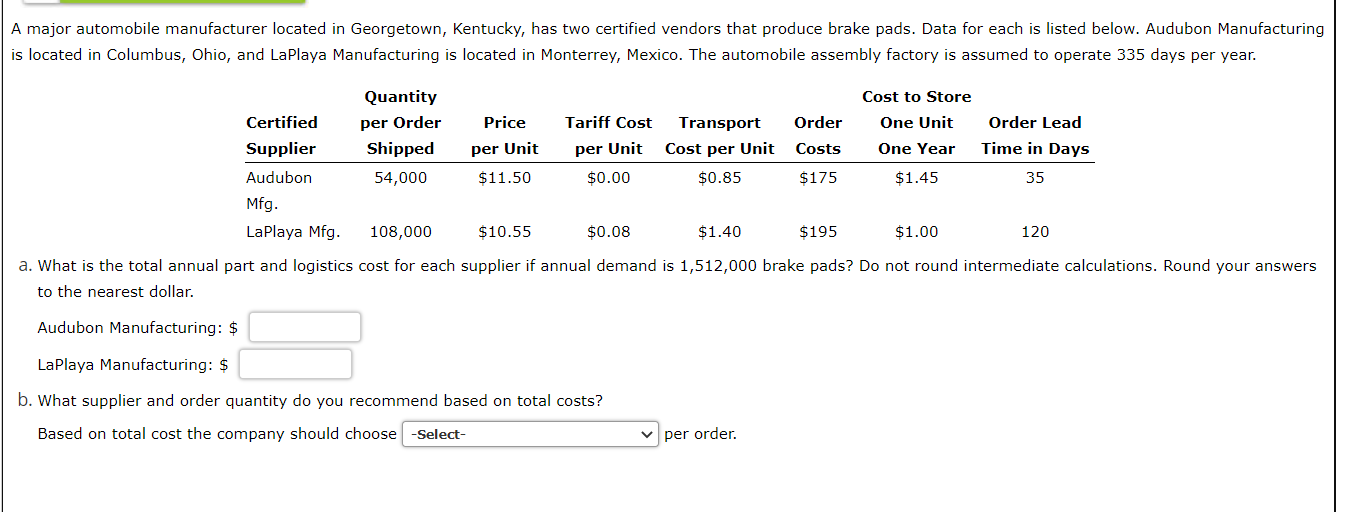Select the Order Costs column header
1345x512 pixels.
818,136
